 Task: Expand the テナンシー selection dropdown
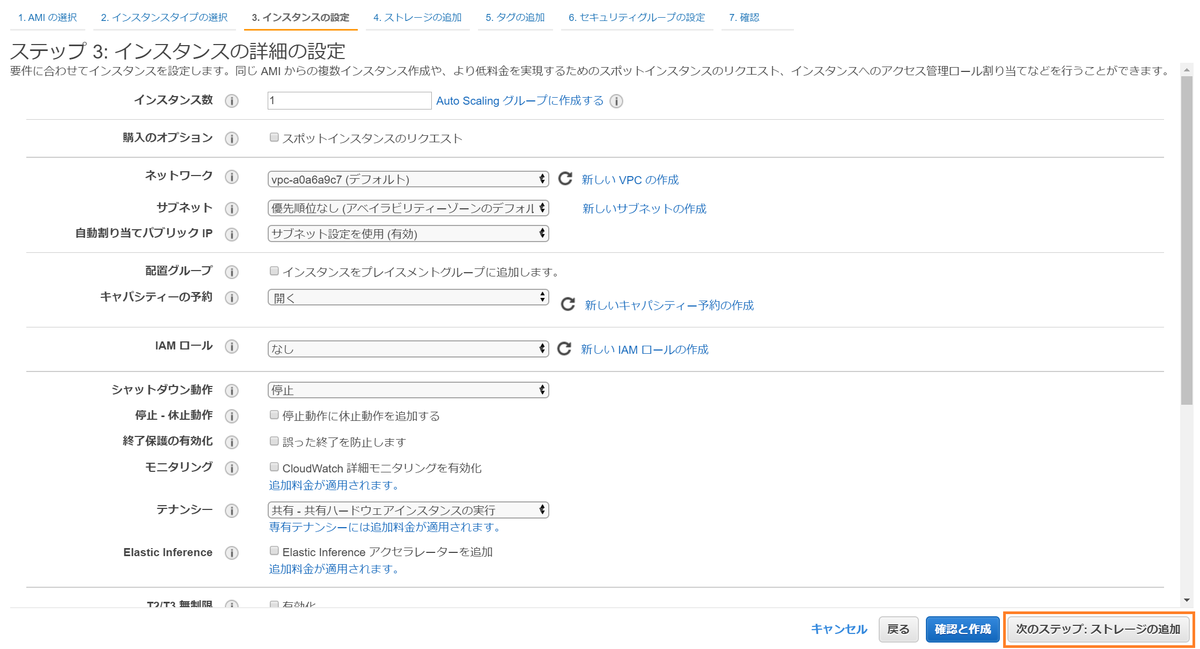(x=407, y=509)
